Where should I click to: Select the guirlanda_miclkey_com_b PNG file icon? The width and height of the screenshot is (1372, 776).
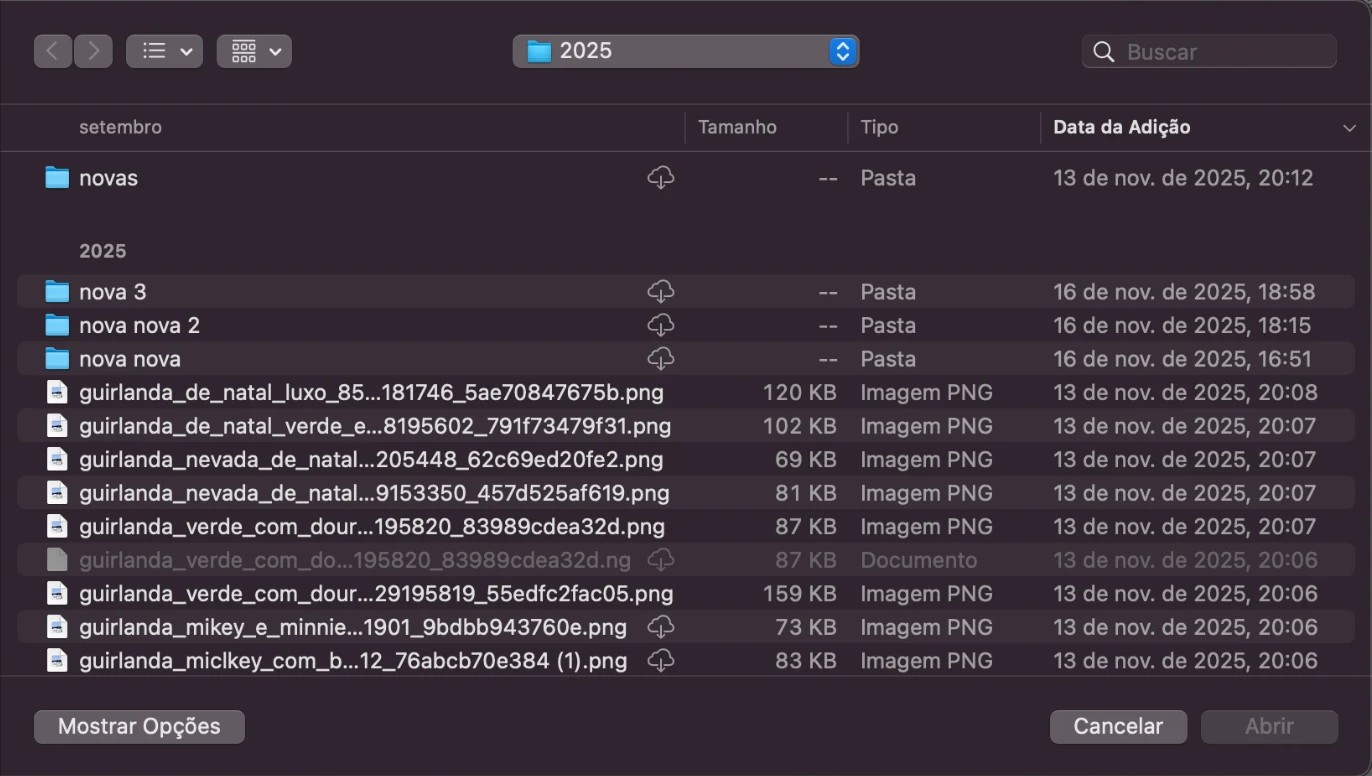pyautogui.click(x=57, y=661)
